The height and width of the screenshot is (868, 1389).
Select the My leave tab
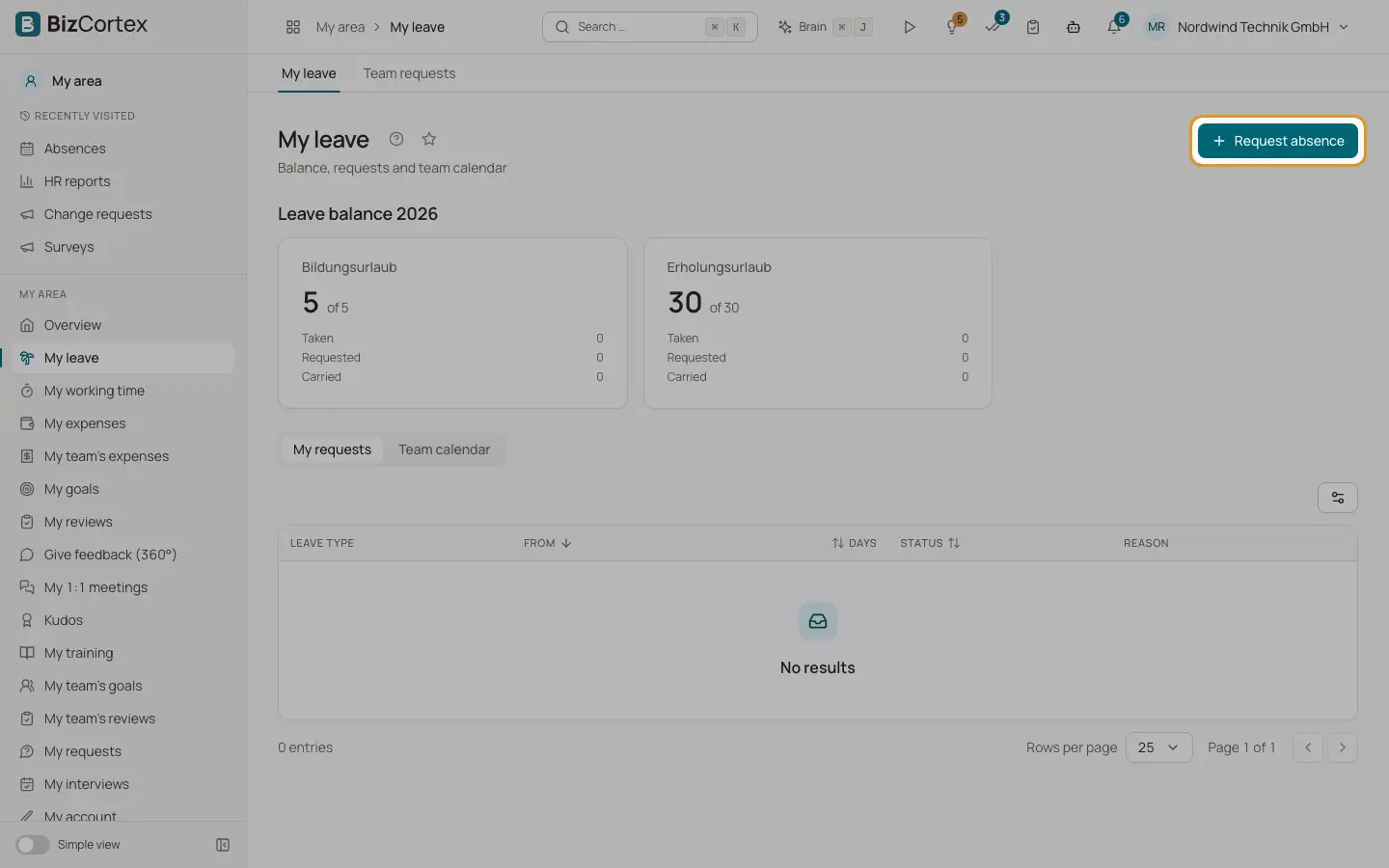coord(309,73)
